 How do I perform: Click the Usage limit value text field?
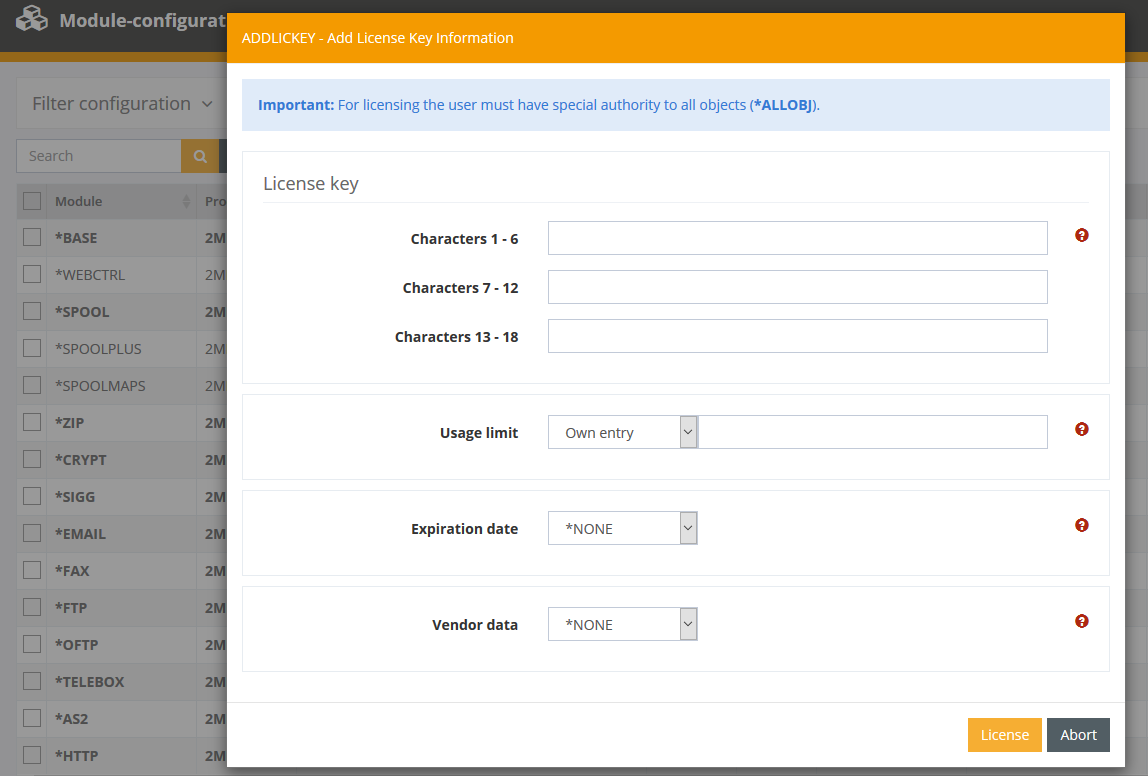(x=872, y=433)
